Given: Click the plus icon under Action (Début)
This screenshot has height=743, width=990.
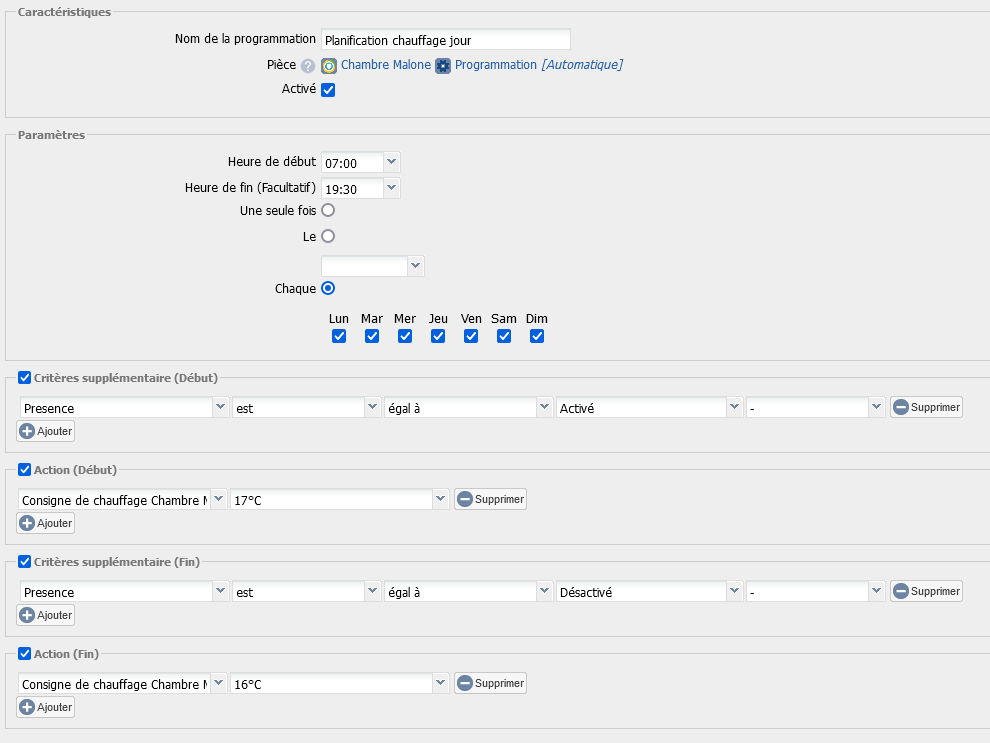Looking at the screenshot, I should click(27, 523).
